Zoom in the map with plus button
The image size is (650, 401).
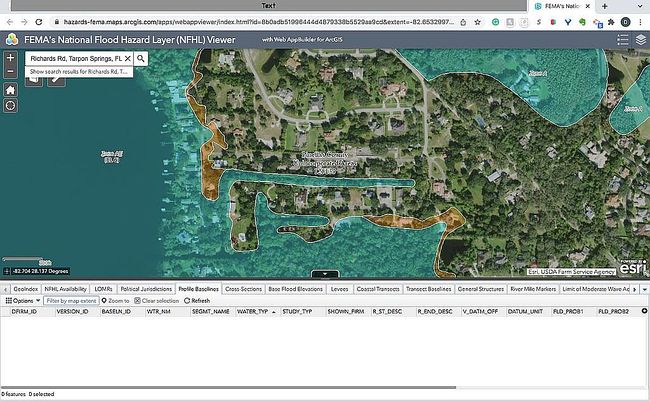(10, 57)
